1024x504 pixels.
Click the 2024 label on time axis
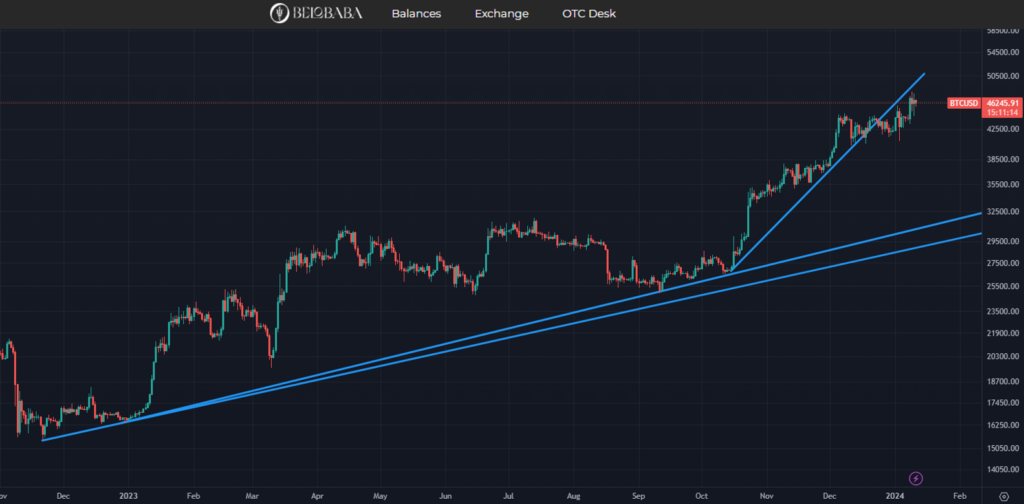(x=895, y=495)
